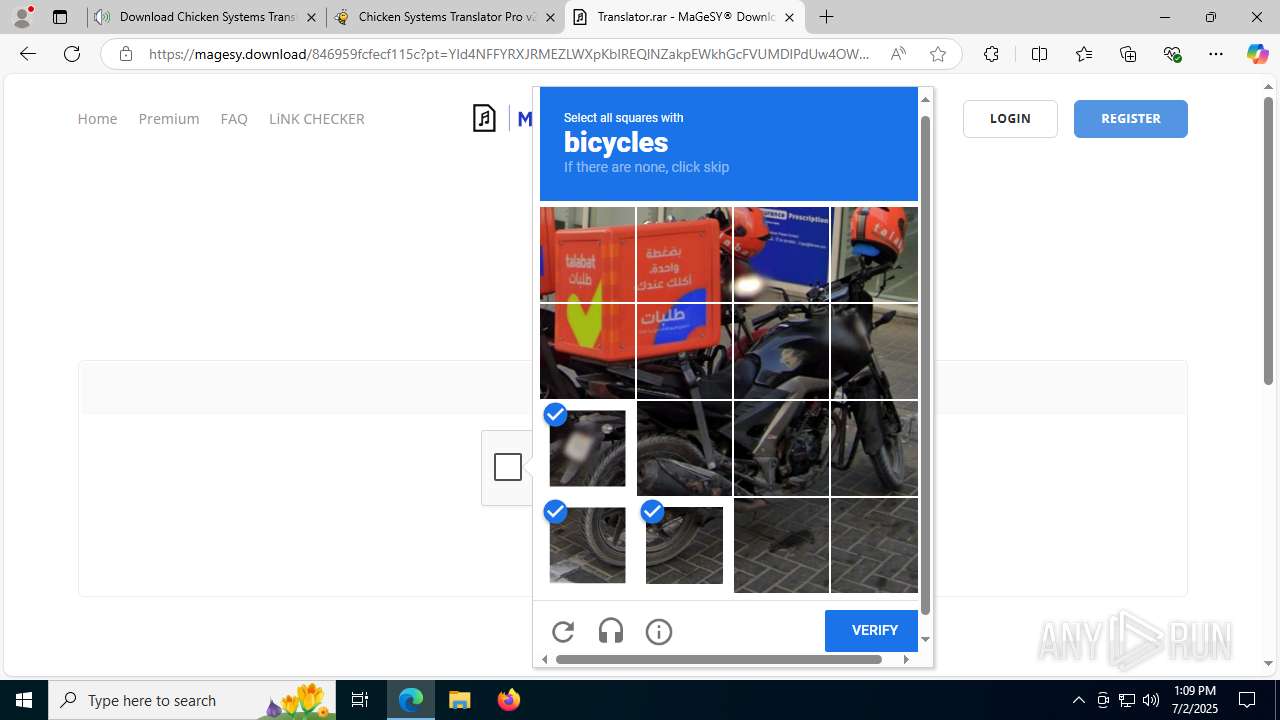
Task: Open Task View on the taskbar
Action: [x=360, y=700]
